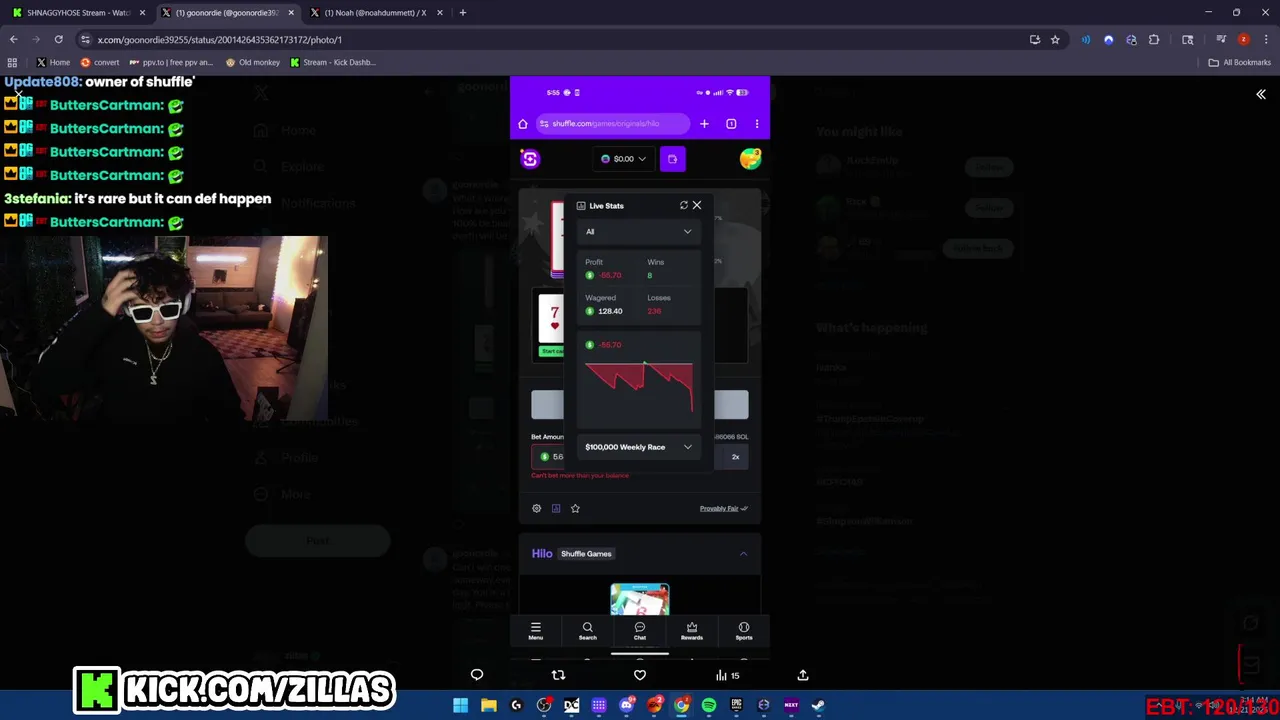
Task: Collapse the Hilo section chevron
Action: [x=743, y=553]
